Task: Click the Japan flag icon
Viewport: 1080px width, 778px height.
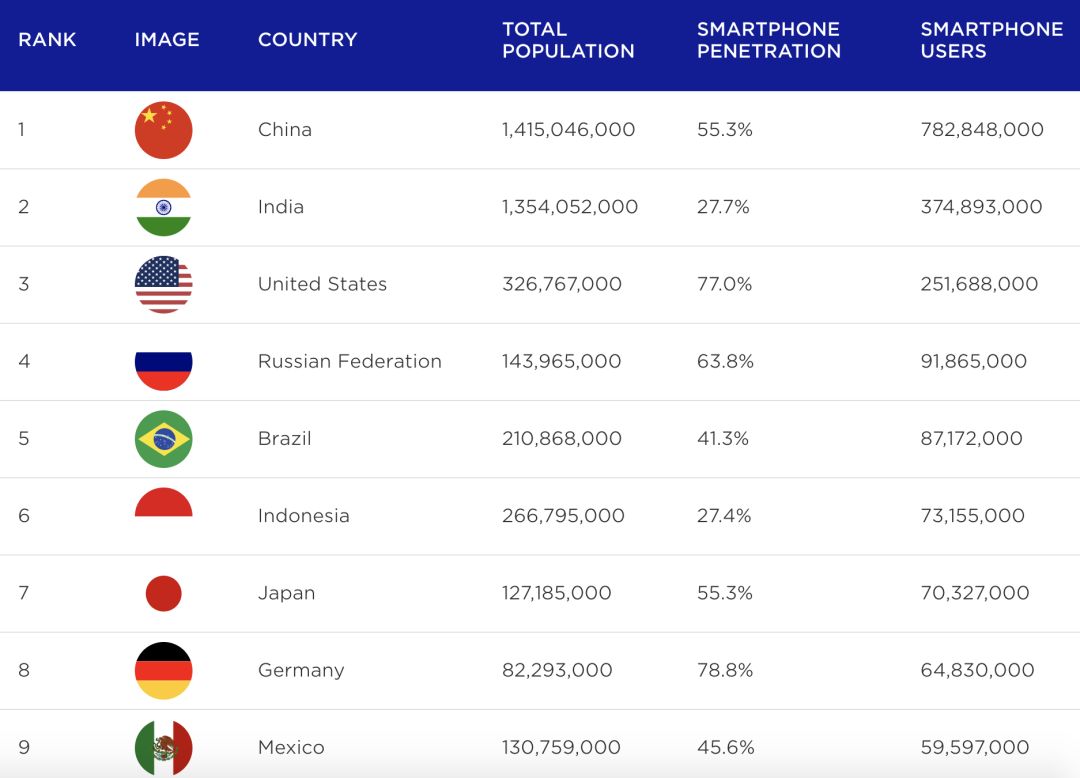Action: pyautogui.click(x=163, y=593)
